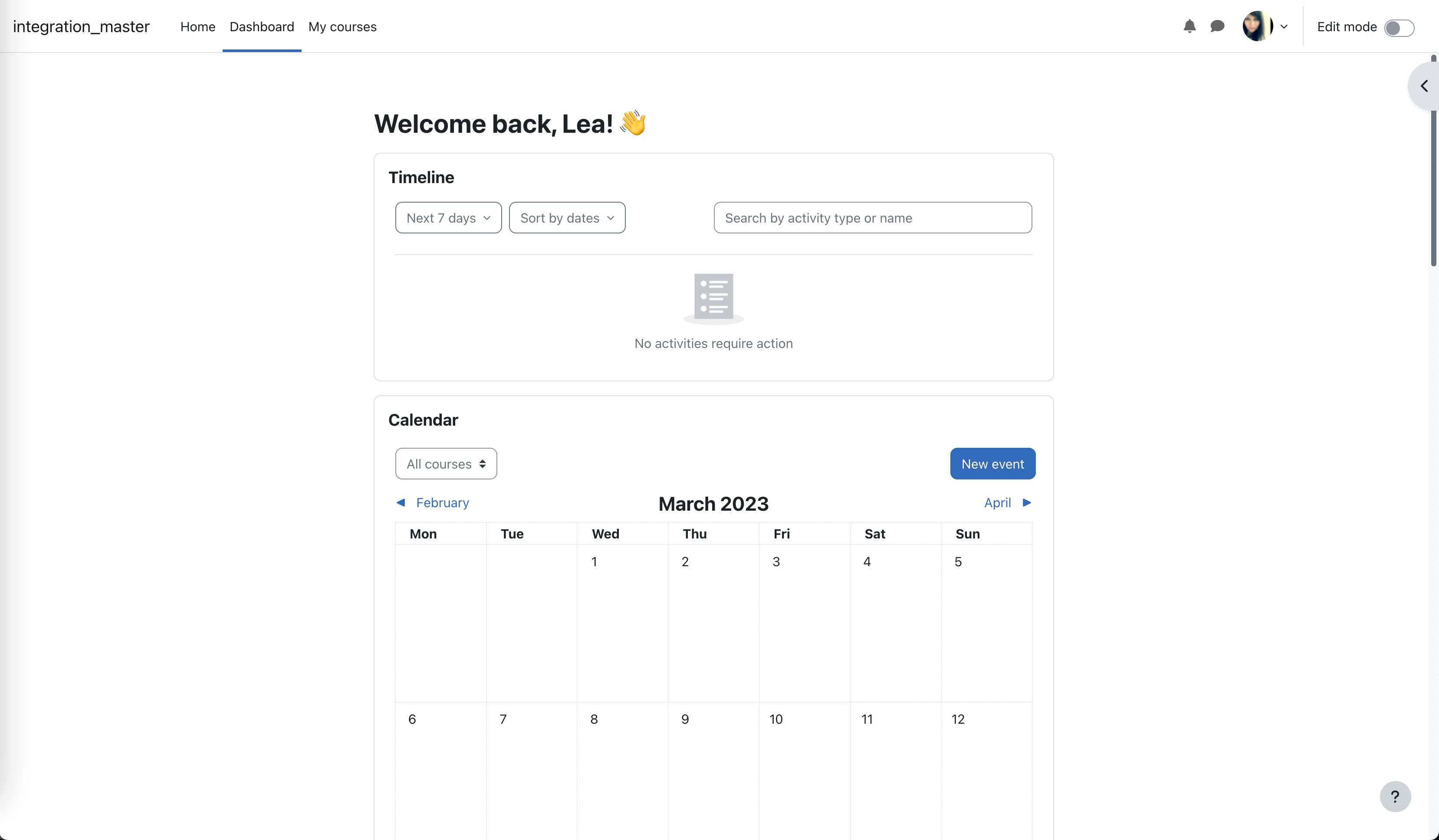Select day 9 in the calendar
1439x840 pixels.
(x=685, y=719)
